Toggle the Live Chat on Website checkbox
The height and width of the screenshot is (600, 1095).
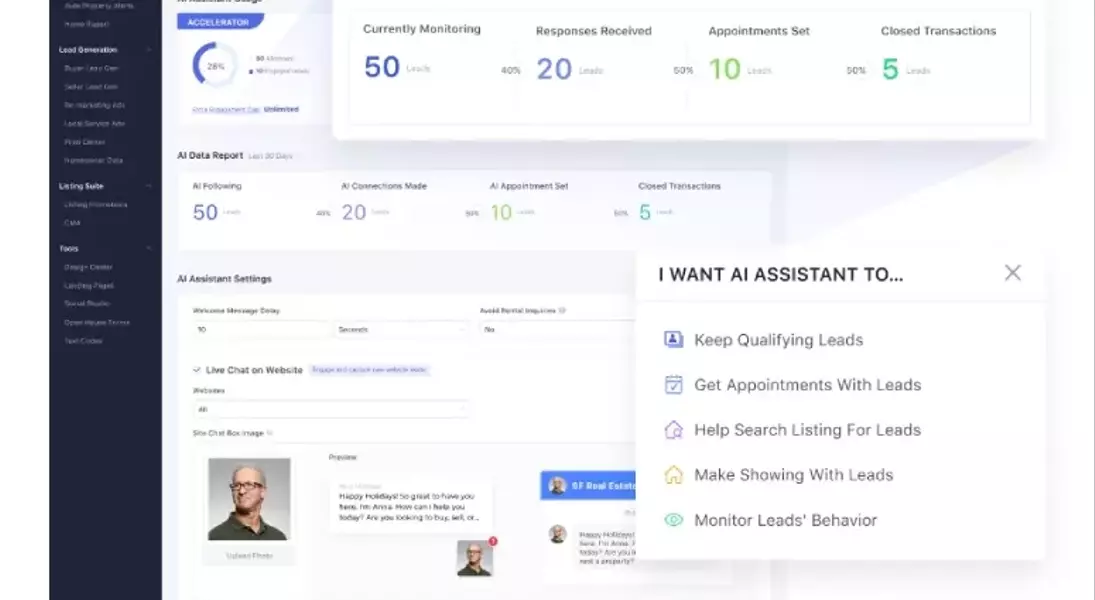point(196,370)
